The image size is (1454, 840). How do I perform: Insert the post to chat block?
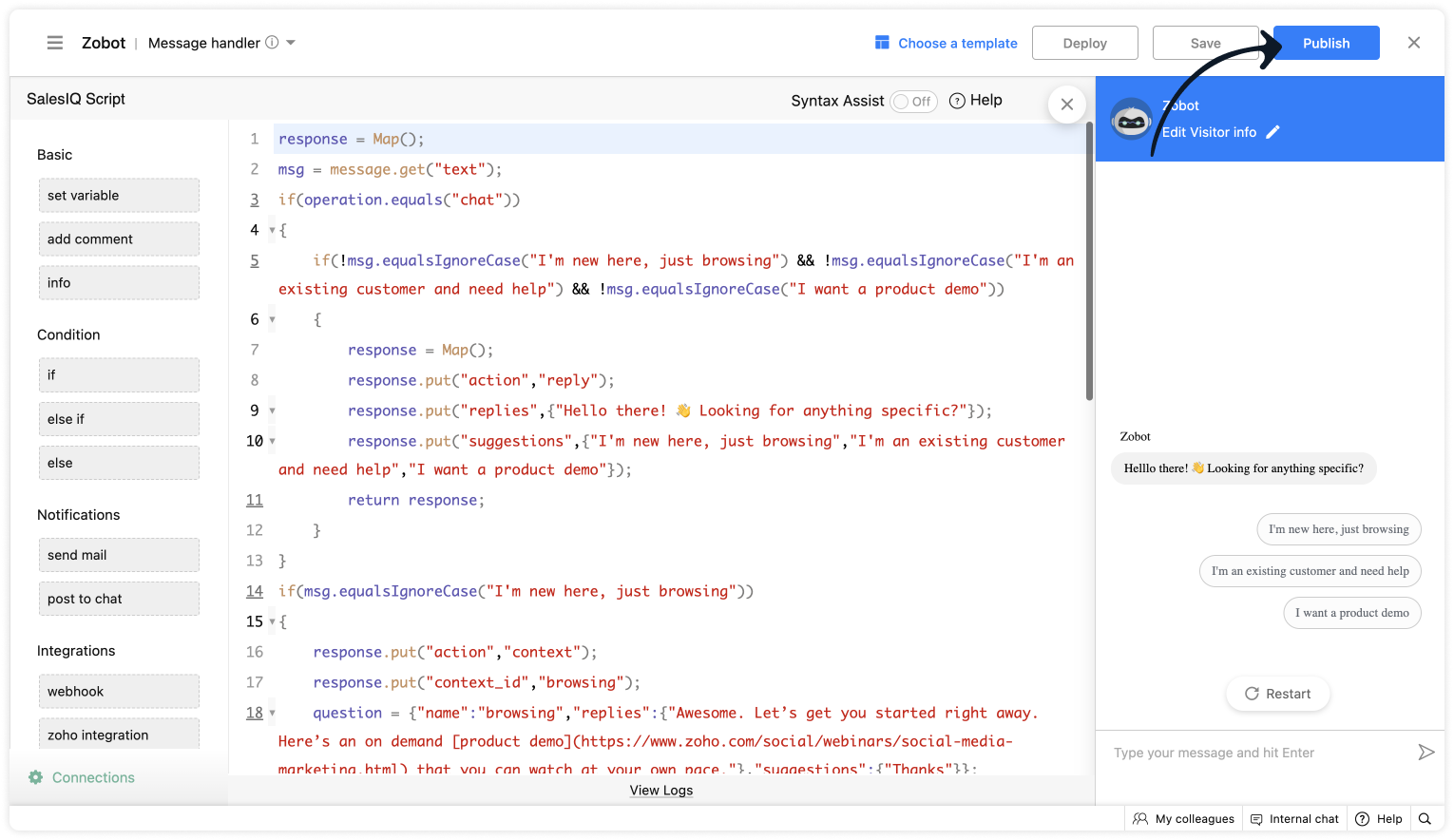(x=119, y=599)
